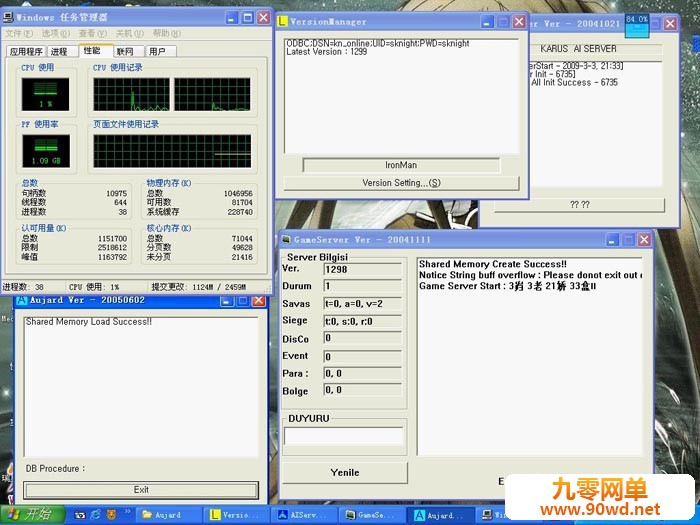The width and height of the screenshot is (700, 525).
Task: Close the AI Server window
Action: pos(670,23)
